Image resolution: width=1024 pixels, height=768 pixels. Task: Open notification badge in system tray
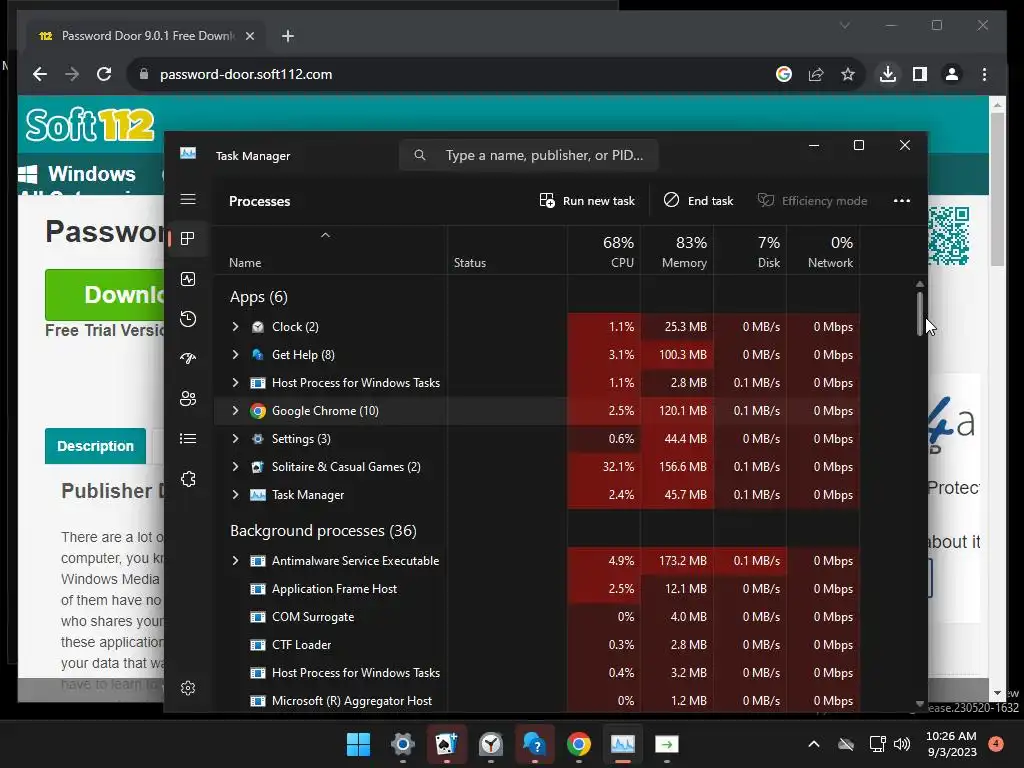point(996,744)
